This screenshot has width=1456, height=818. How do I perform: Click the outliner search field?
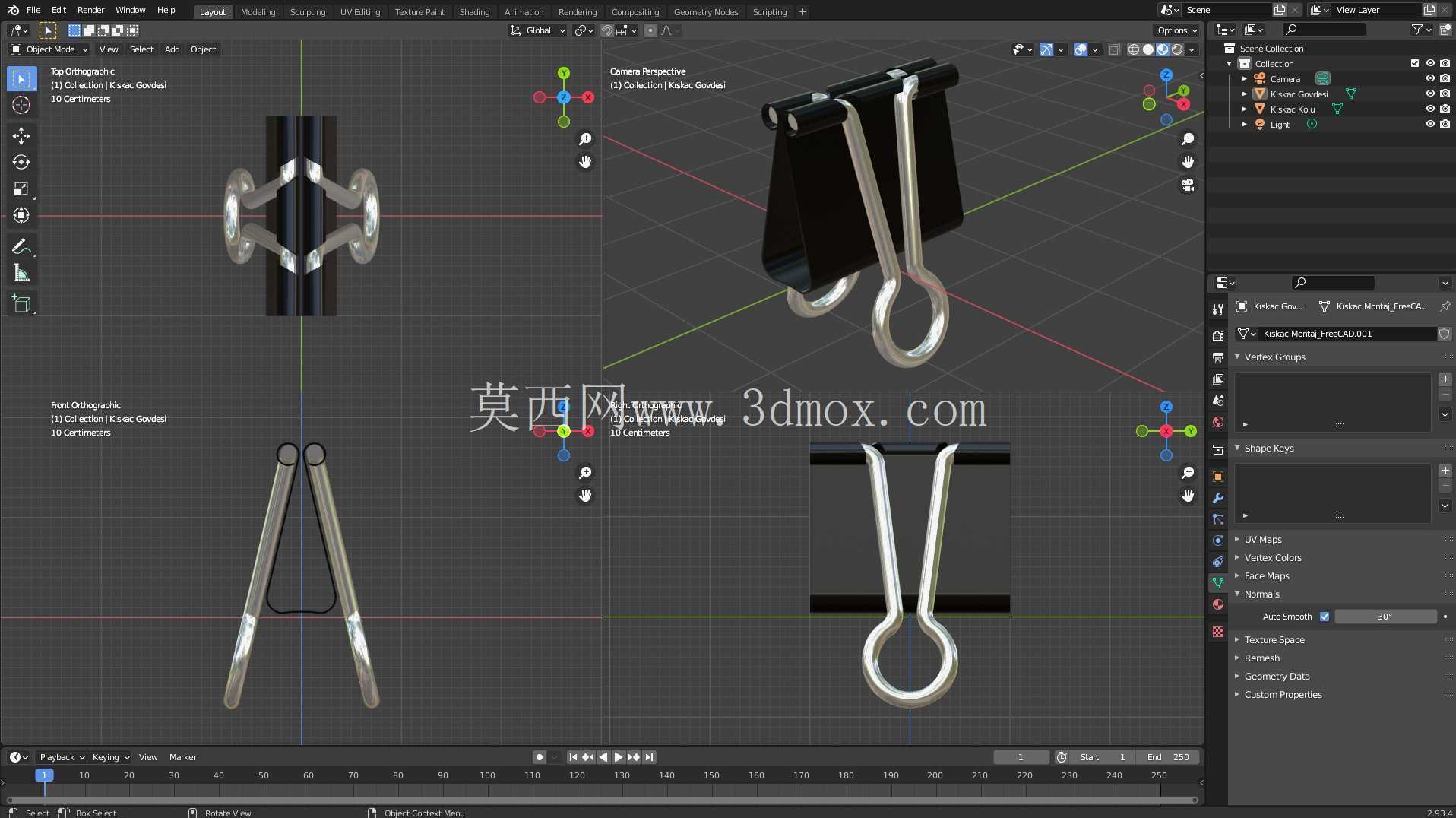pos(1324,30)
